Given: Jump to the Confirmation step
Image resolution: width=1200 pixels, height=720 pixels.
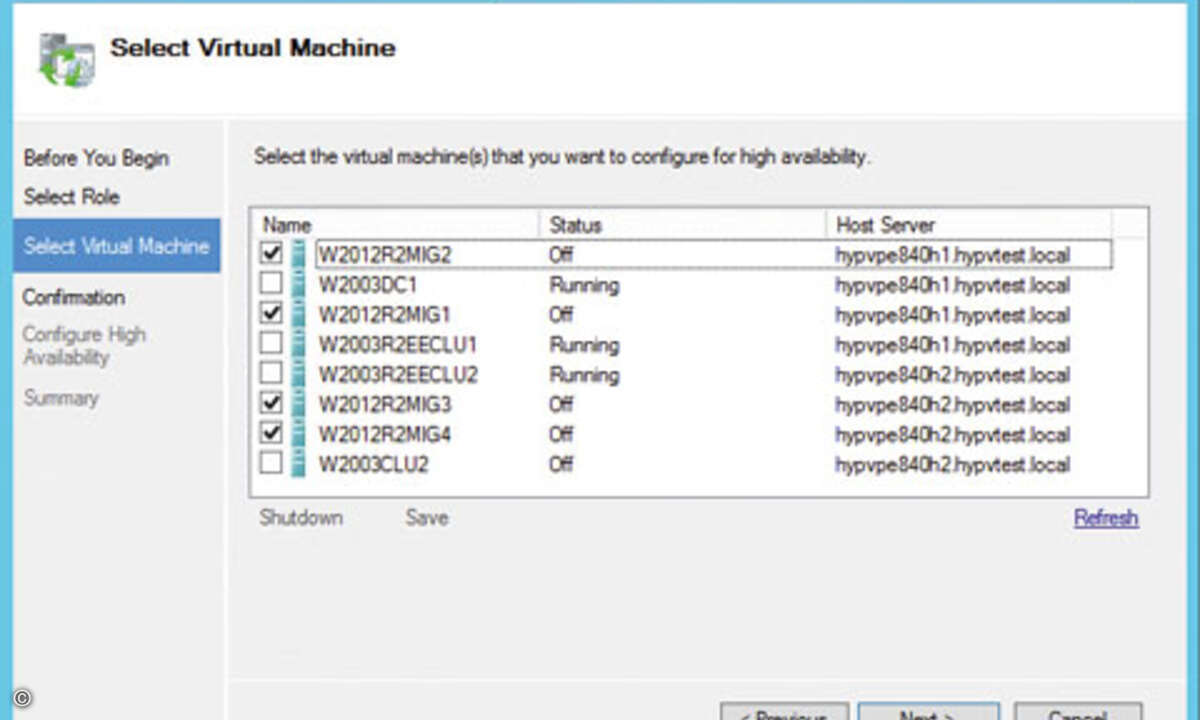Looking at the screenshot, I should click(x=74, y=297).
